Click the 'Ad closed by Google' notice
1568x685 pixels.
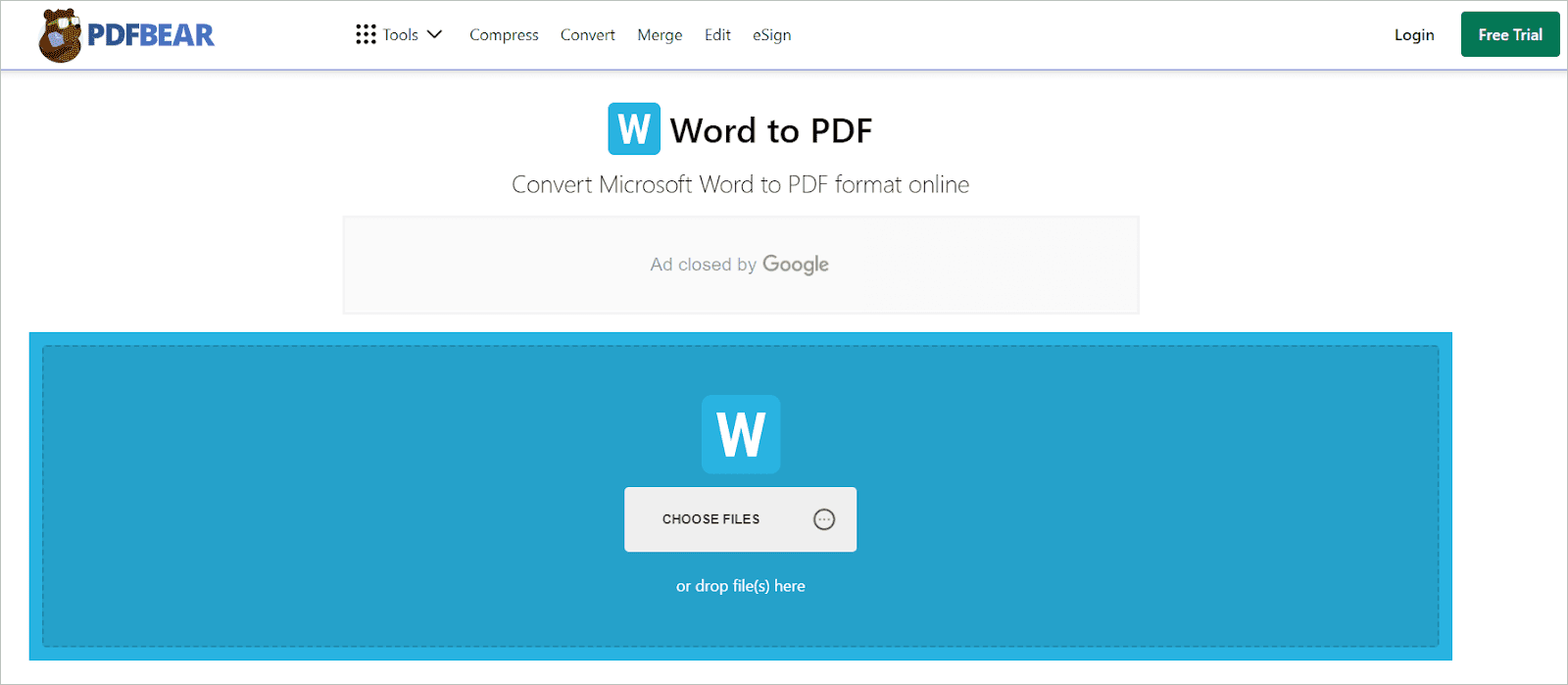coord(740,265)
